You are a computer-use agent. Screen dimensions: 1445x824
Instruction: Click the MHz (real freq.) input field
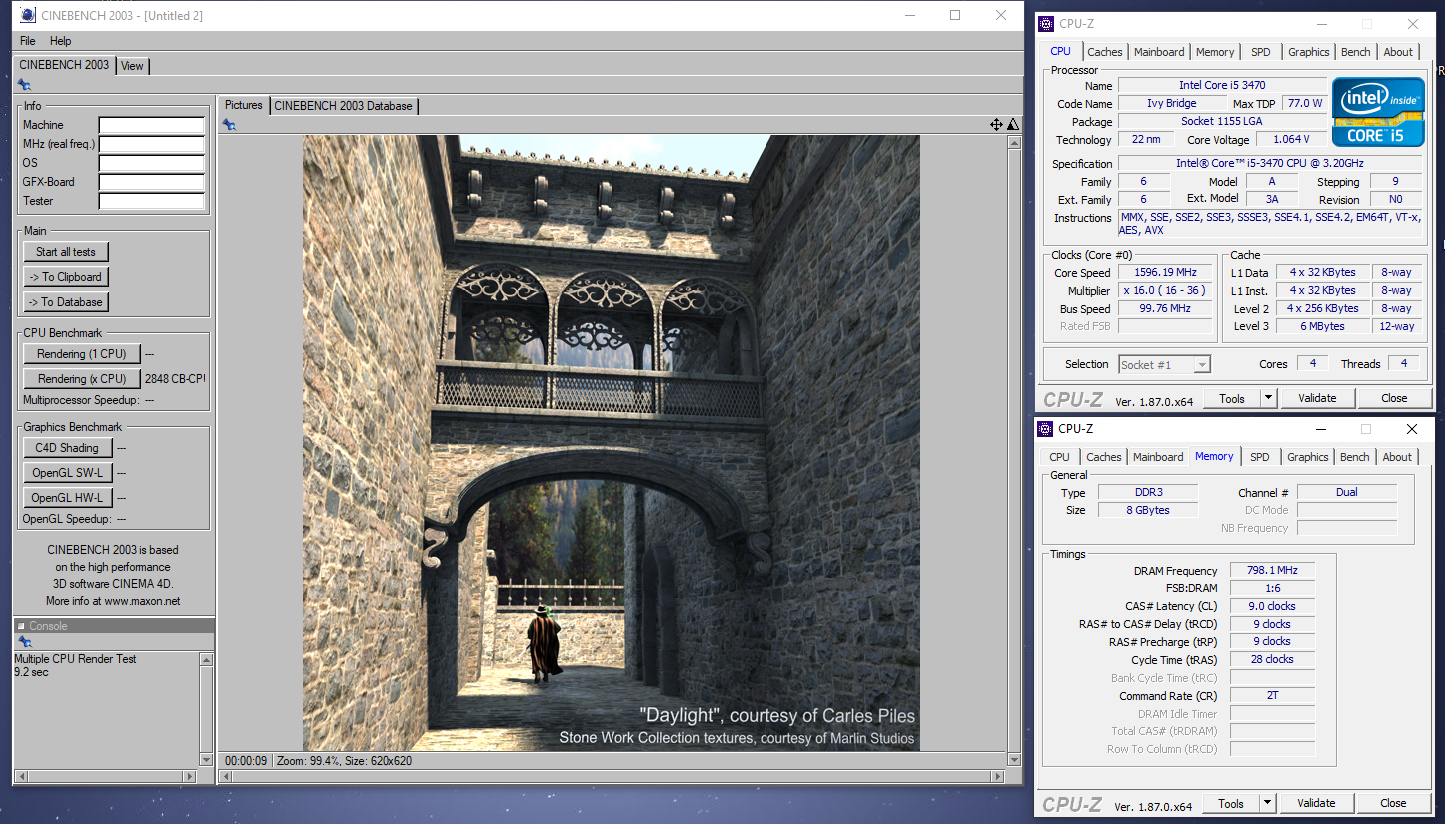(x=152, y=144)
